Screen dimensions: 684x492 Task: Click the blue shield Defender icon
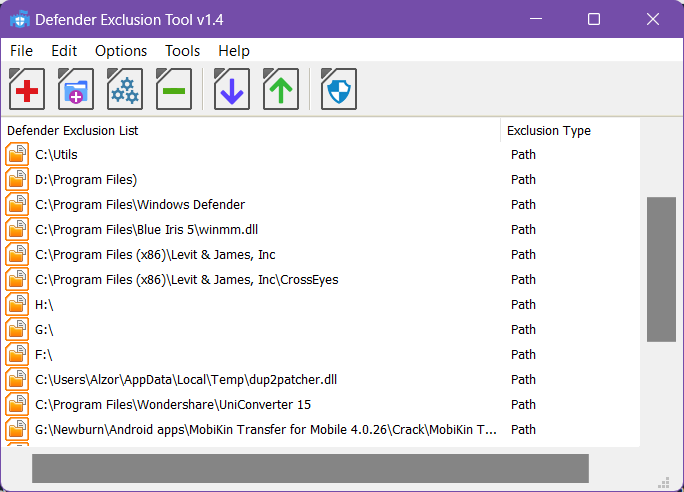coord(339,89)
